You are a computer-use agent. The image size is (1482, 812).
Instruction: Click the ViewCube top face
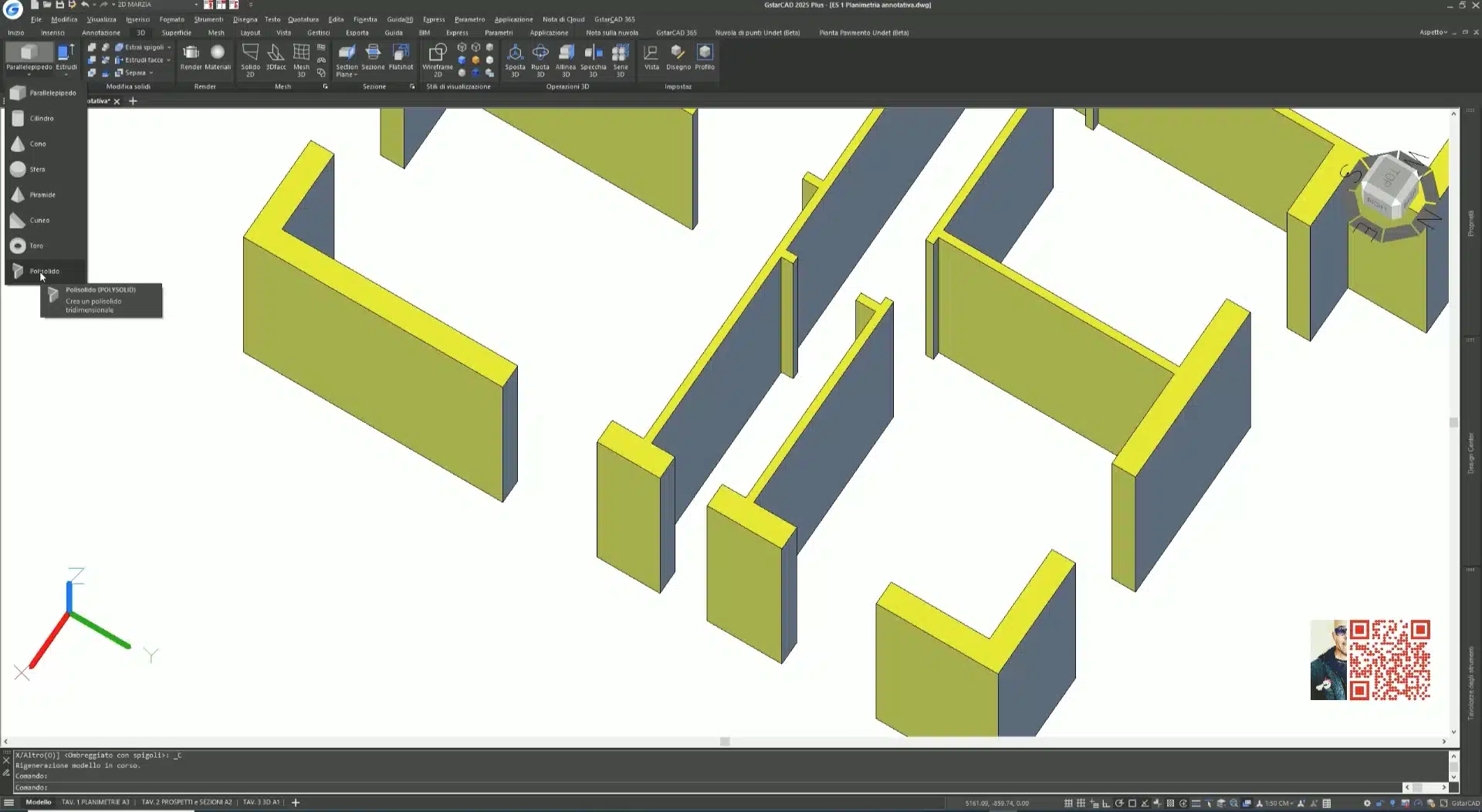coord(1392,178)
